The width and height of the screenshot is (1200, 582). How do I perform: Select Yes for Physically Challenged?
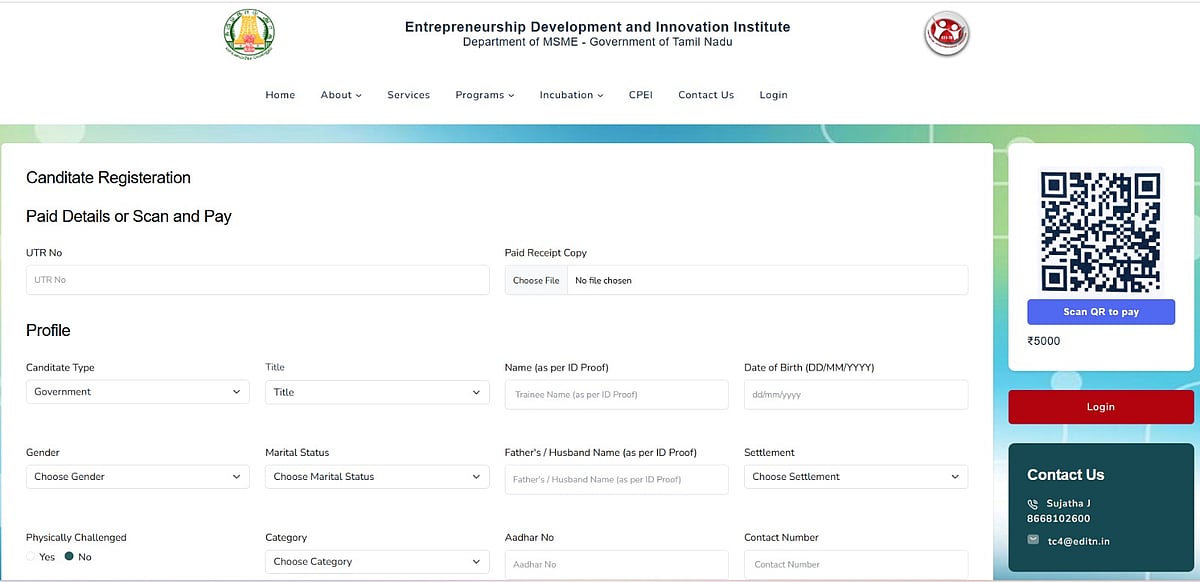tap(32, 557)
